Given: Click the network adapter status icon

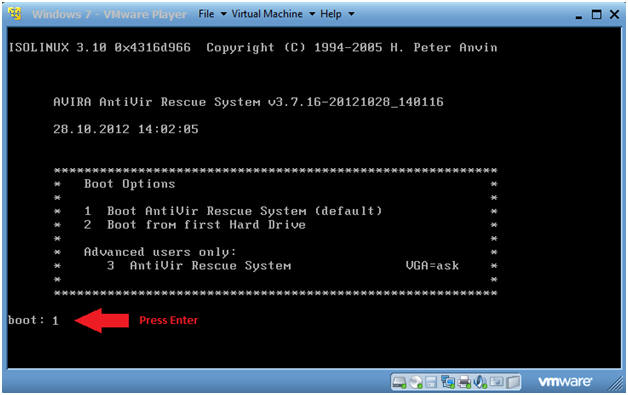Looking at the screenshot, I should [447, 382].
